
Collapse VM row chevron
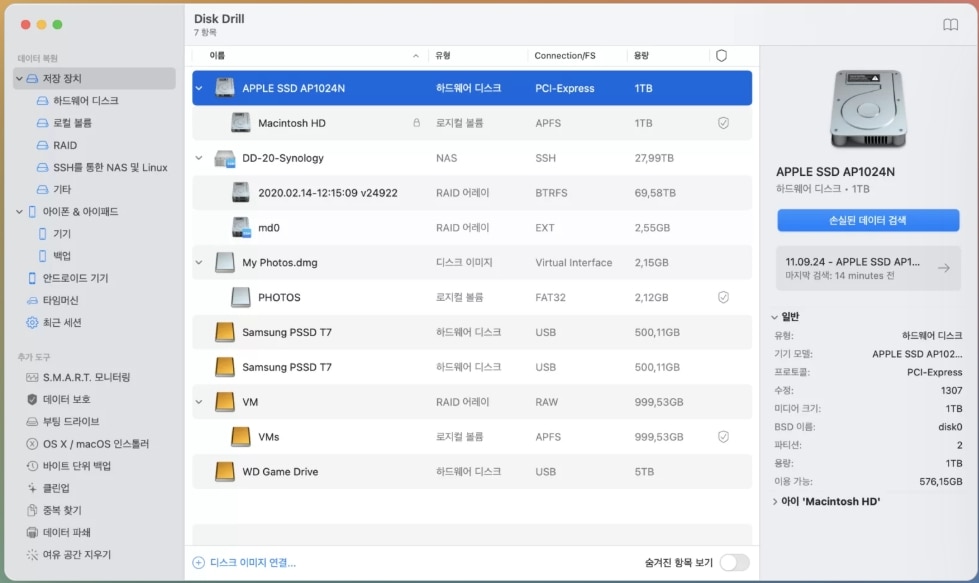click(199, 402)
